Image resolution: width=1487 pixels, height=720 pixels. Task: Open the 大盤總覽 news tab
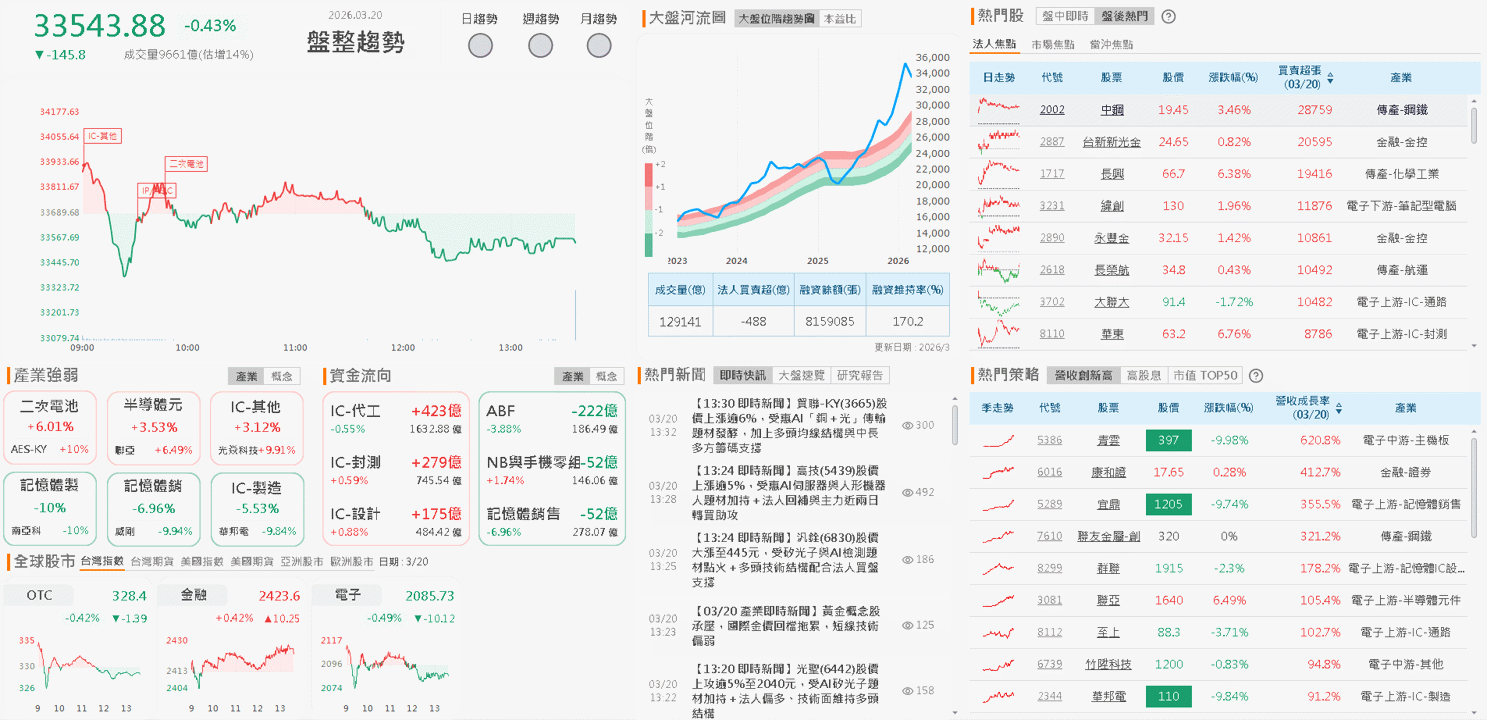tap(801, 376)
